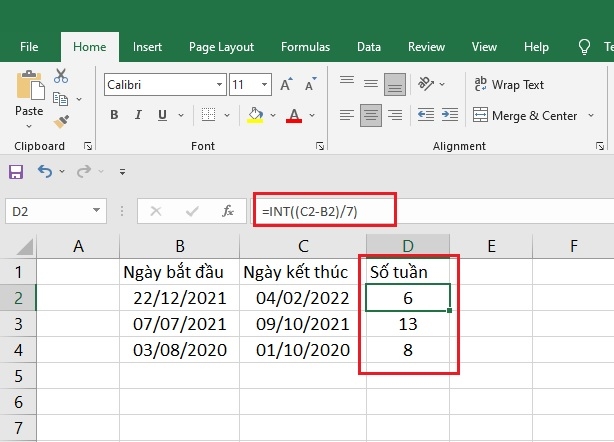Switch to the Insert tab
The height and width of the screenshot is (442, 614).
point(147,47)
